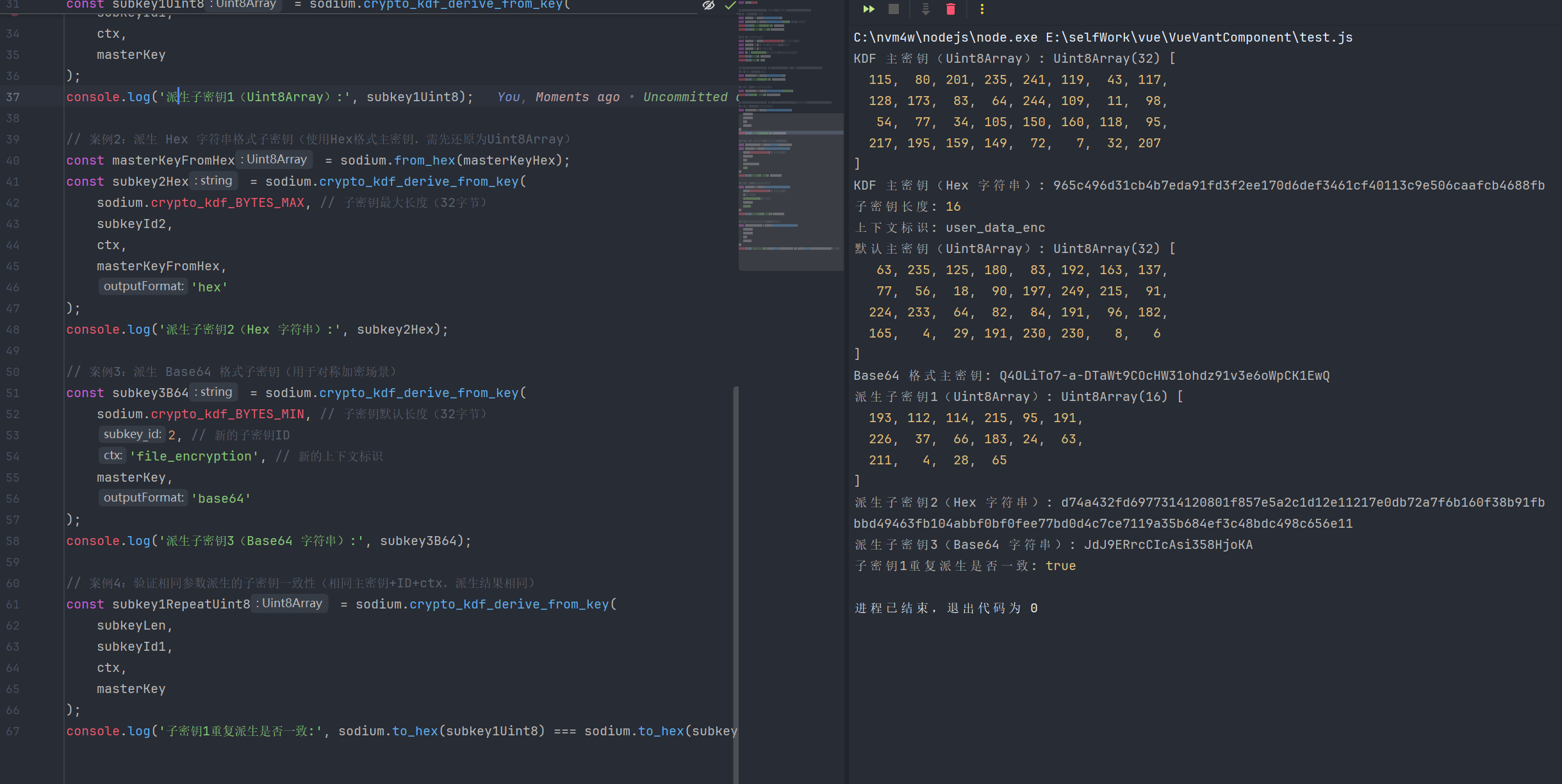Click Scroll to End arrow icon in console
The width and height of the screenshot is (1562, 784).
[925, 9]
